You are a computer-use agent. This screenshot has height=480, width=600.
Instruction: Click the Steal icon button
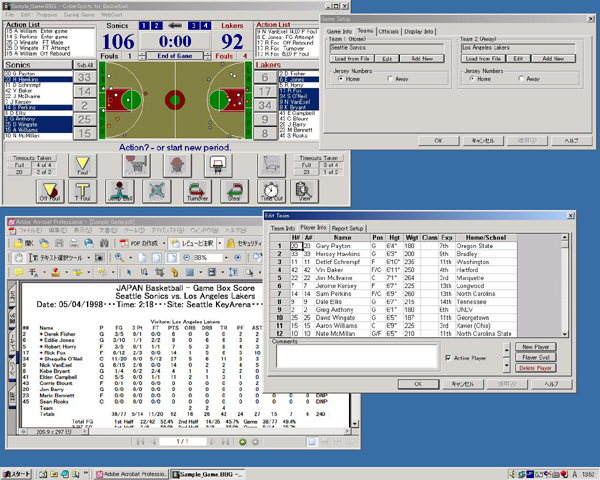coord(233,189)
